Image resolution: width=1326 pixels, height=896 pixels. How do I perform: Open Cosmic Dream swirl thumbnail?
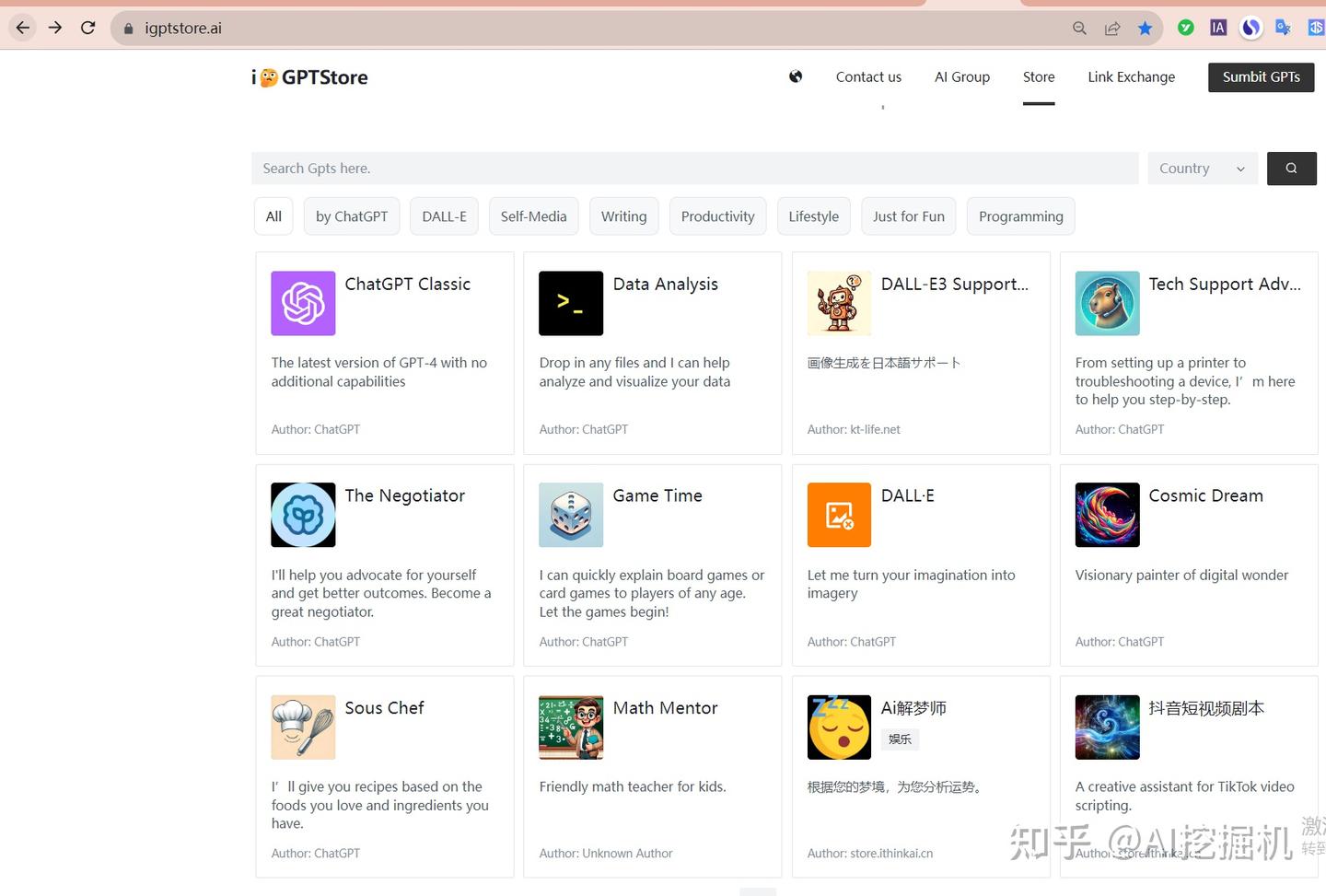(1107, 515)
